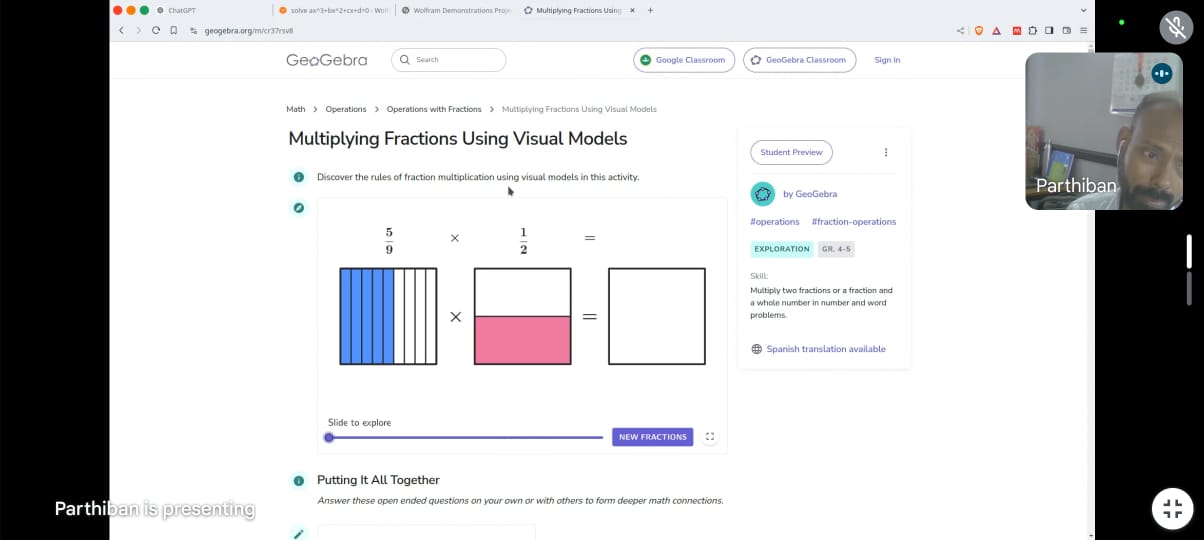
Task: Click the Sign in link
Action: click(x=887, y=60)
